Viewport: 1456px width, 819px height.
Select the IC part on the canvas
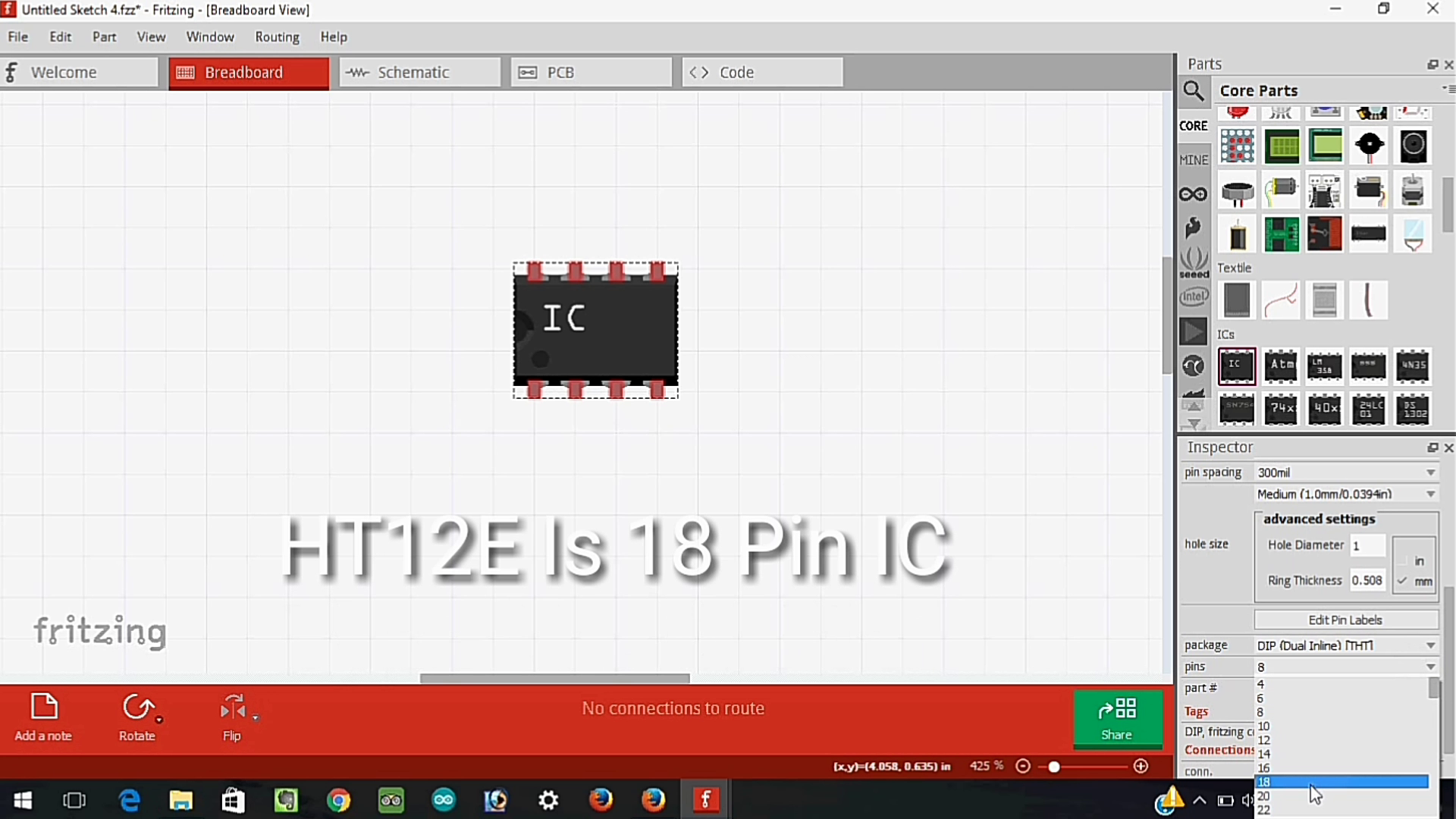pos(595,330)
